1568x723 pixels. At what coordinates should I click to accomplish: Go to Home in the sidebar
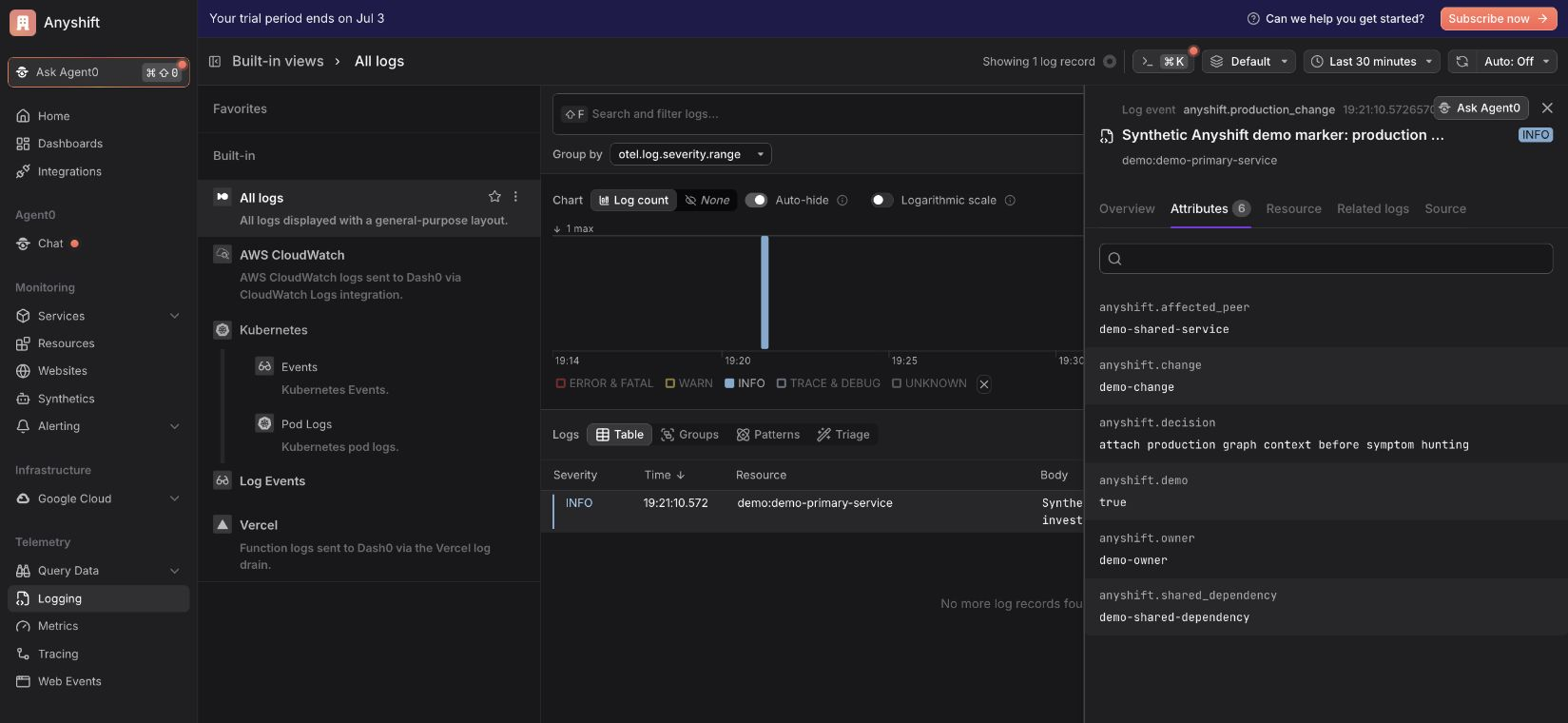(53, 116)
